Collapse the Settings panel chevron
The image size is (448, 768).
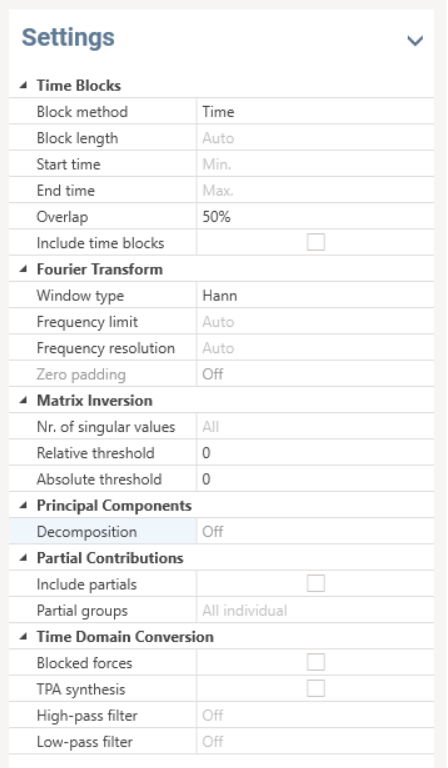[x=415, y=41]
